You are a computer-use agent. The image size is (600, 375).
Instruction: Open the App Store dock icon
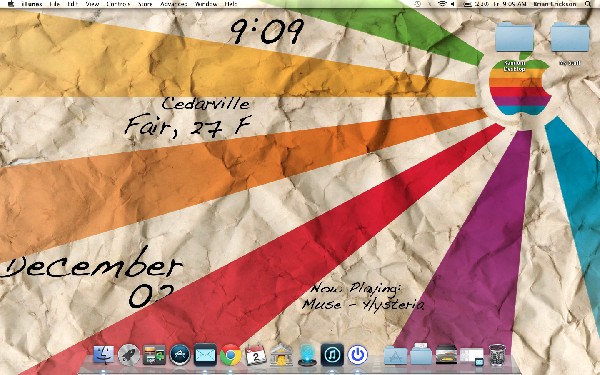pyautogui.click(x=180, y=355)
